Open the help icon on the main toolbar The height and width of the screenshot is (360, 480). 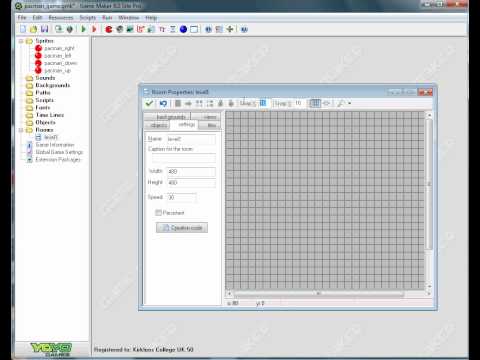(244, 29)
